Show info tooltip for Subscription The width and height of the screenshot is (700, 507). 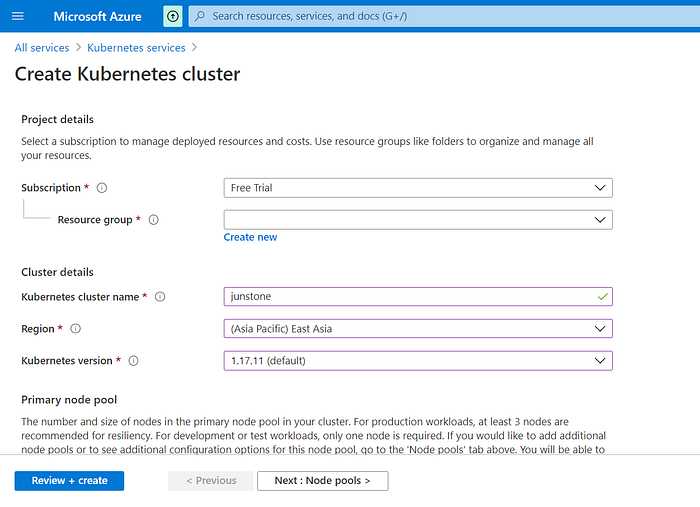[x=102, y=188]
